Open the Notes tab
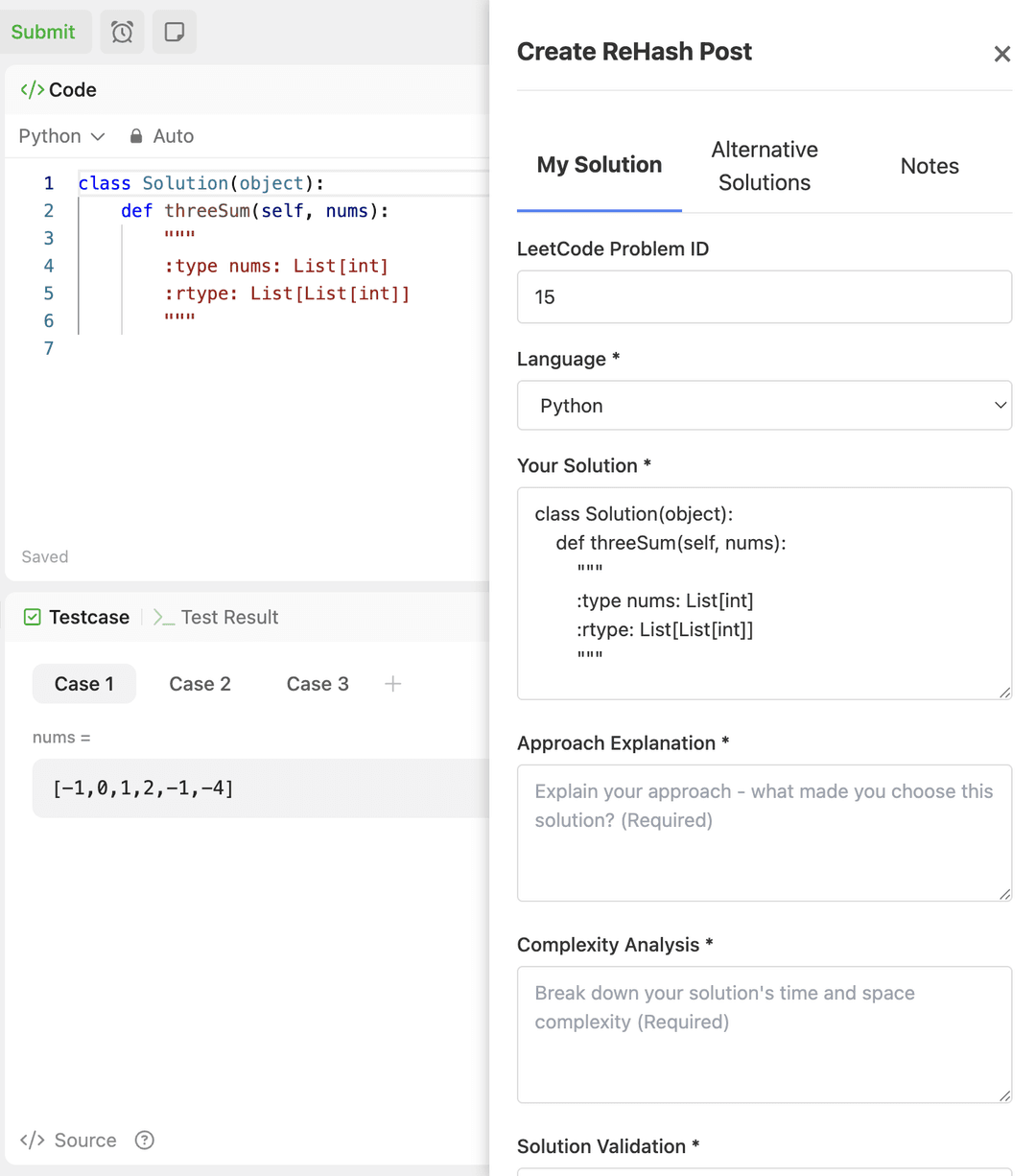This screenshot has width=1036, height=1176. coord(929,165)
